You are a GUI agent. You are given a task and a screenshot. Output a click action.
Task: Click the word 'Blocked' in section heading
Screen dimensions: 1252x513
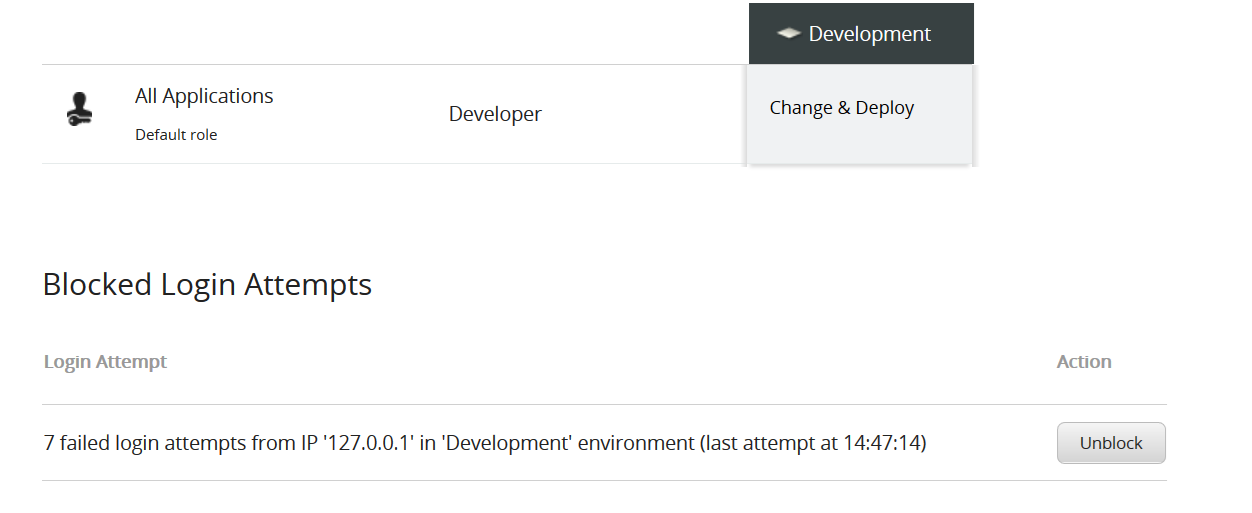click(x=97, y=285)
